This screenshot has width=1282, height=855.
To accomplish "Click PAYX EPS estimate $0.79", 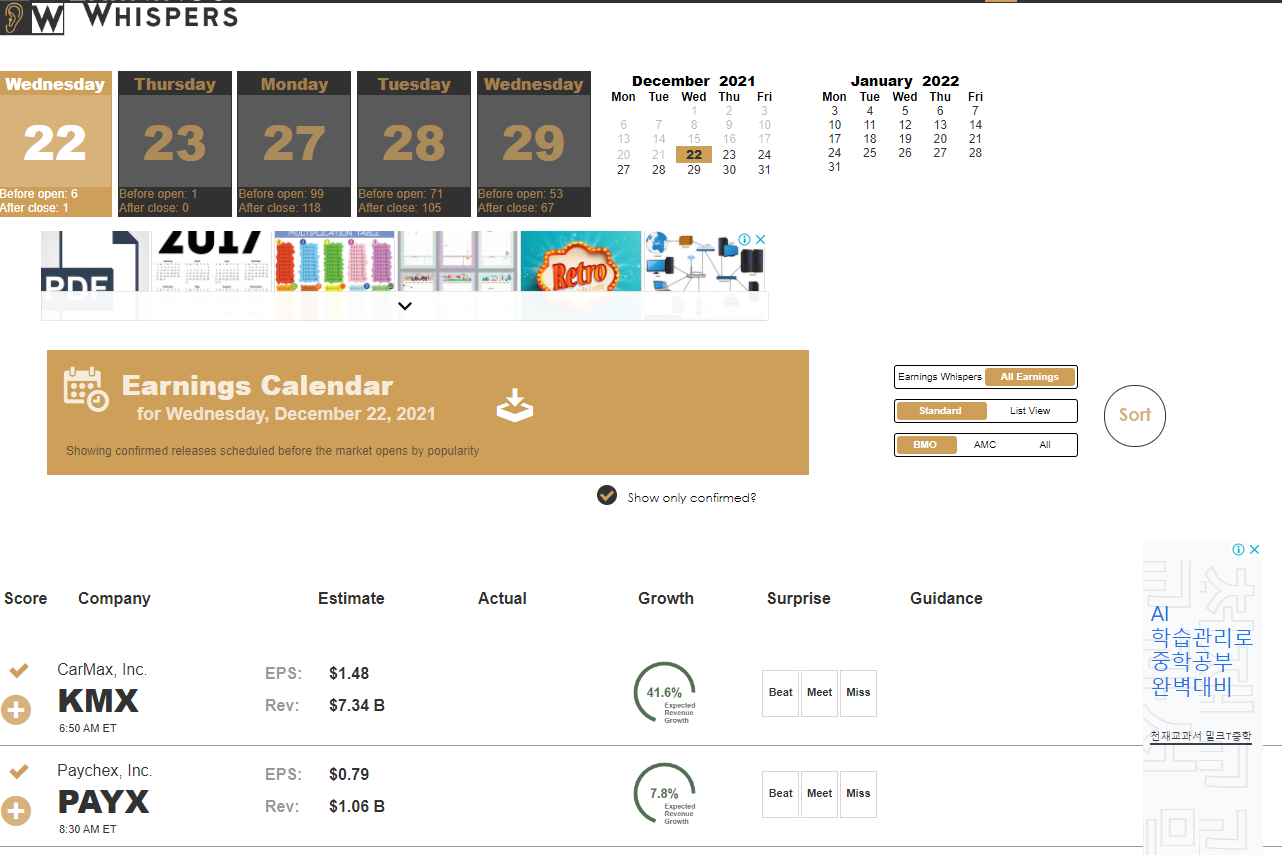I will 349,774.
